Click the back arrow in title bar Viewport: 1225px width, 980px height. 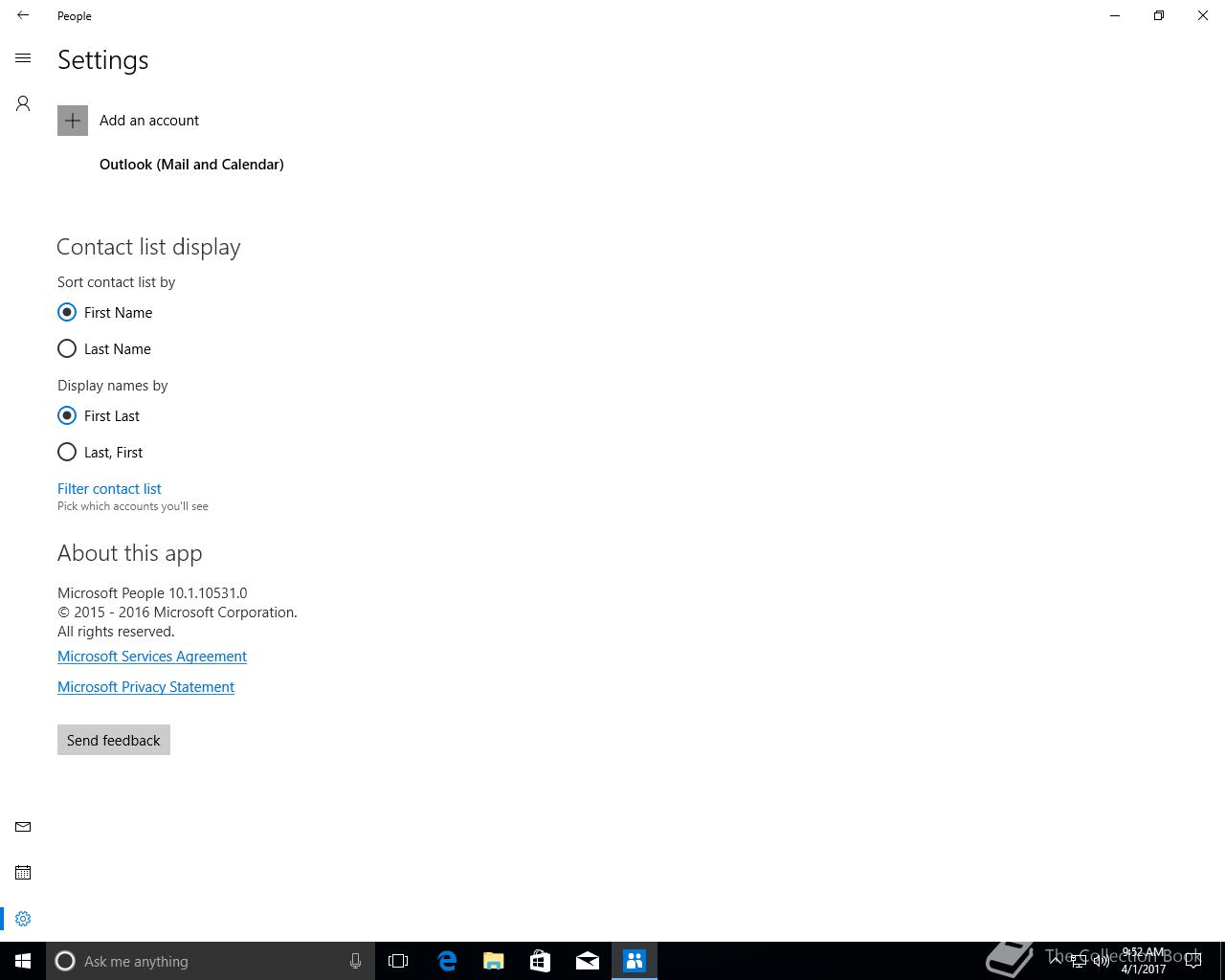click(23, 15)
